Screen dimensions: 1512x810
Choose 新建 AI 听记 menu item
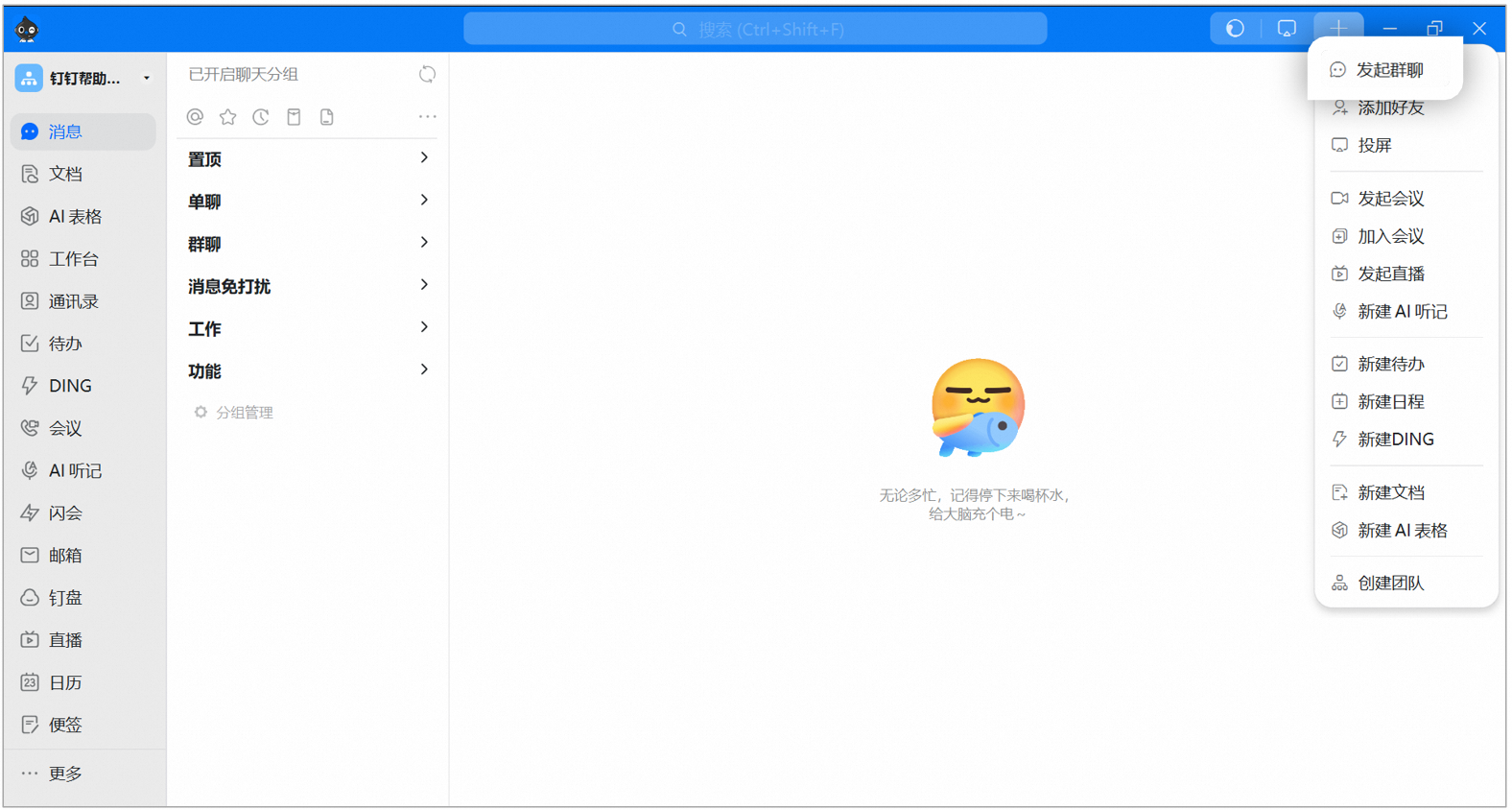tap(1401, 312)
